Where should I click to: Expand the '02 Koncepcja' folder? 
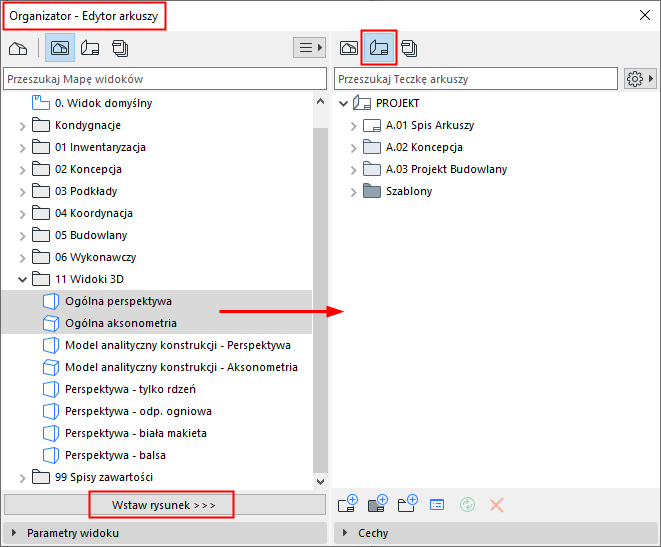(22, 169)
